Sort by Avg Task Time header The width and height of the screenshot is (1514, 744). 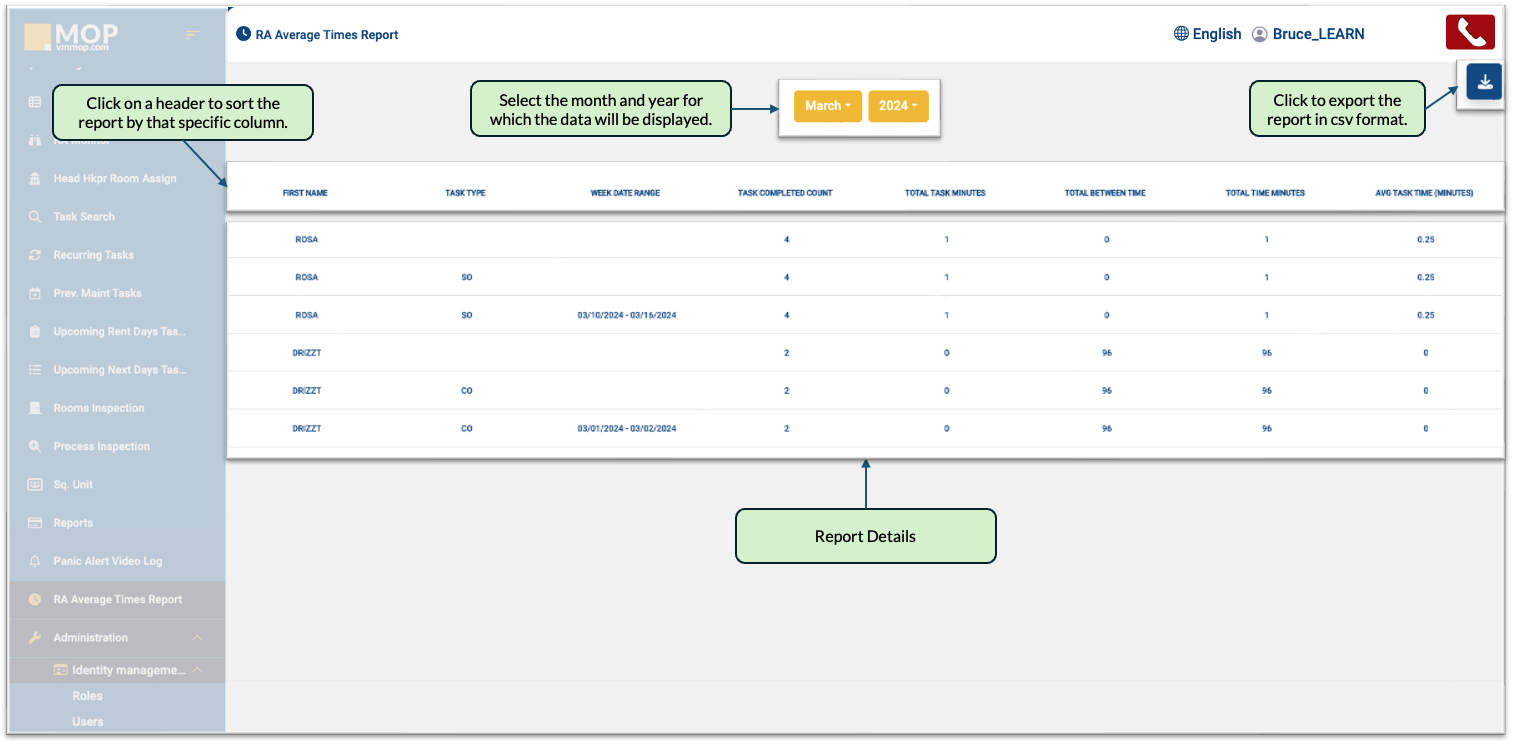(x=1424, y=193)
